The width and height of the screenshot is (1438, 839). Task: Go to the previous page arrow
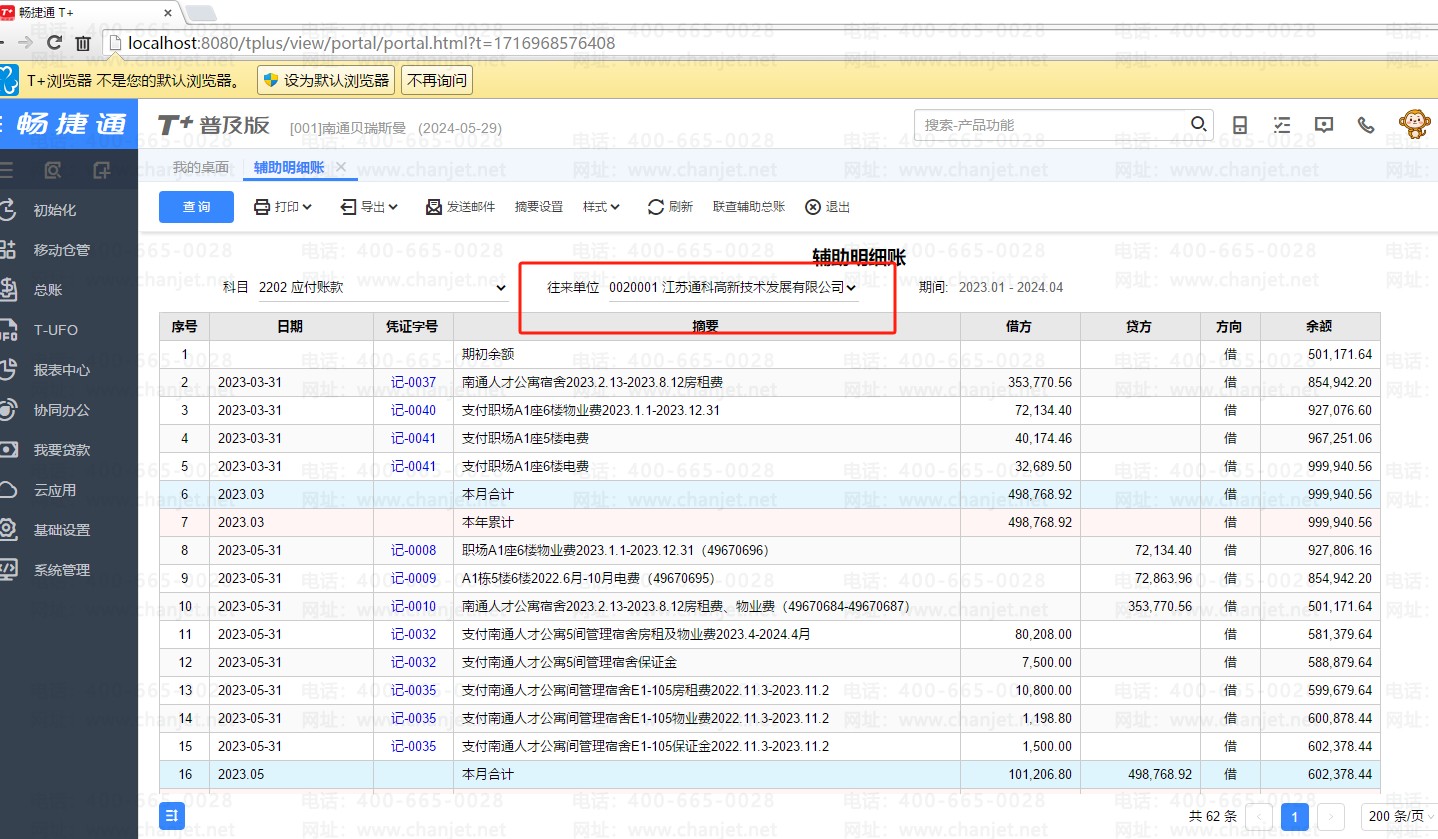(x=1259, y=816)
